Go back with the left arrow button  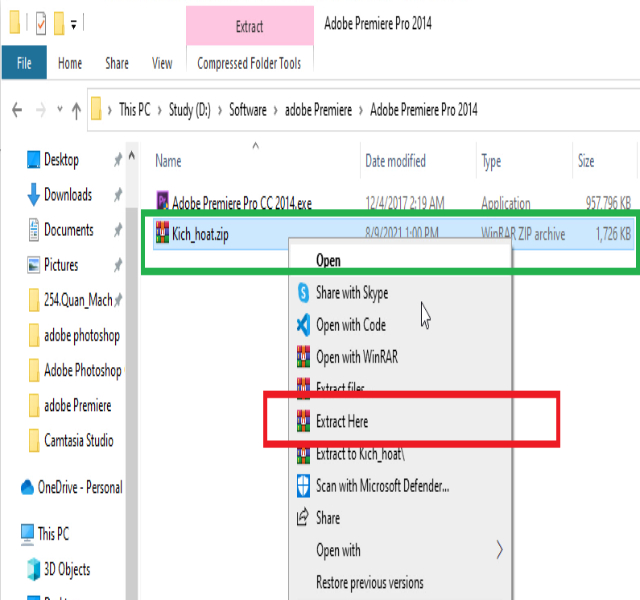[17, 110]
